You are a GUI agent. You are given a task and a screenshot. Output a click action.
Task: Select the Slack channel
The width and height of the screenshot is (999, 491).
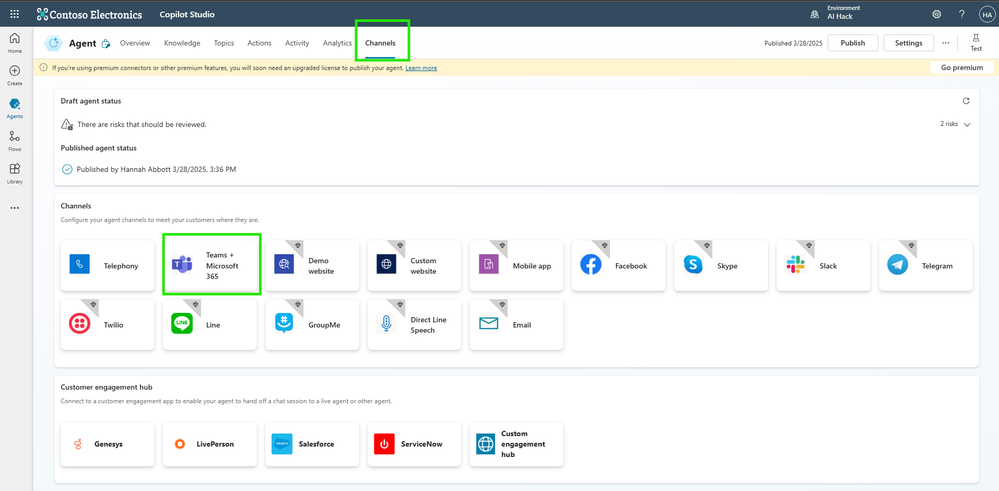pos(823,266)
